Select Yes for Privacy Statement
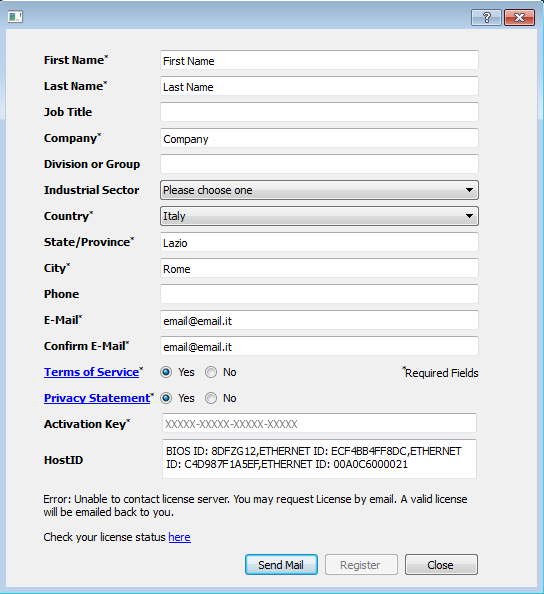 [x=166, y=398]
